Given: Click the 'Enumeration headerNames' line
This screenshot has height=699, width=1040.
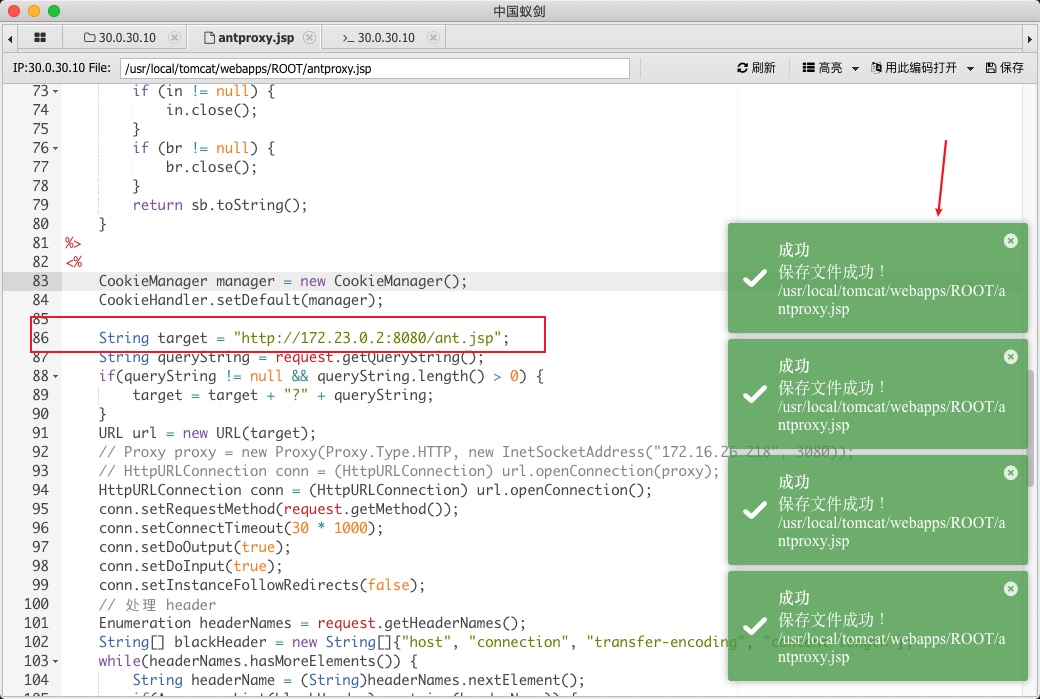Looking at the screenshot, I should pos(312,623).
